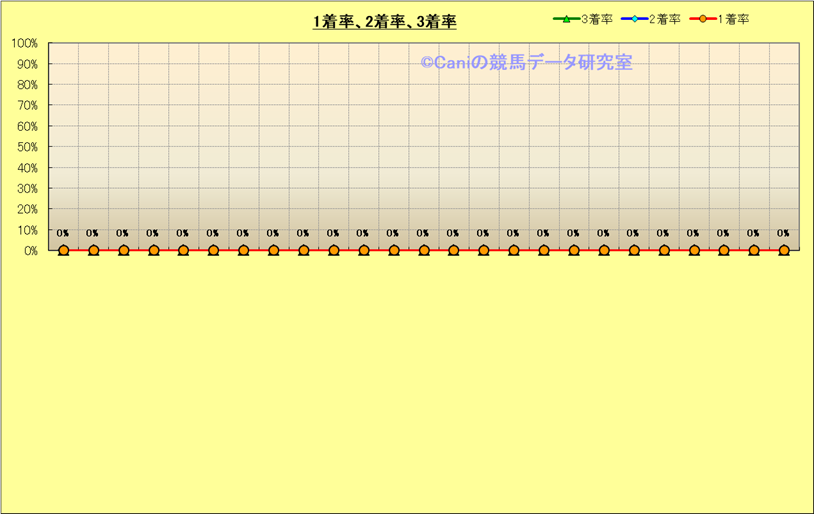Image resolution: width=814 pixels, height=514 pixels.
Task: Click the green triangle 3着率 legend marker
Action: tap(566, 19)
